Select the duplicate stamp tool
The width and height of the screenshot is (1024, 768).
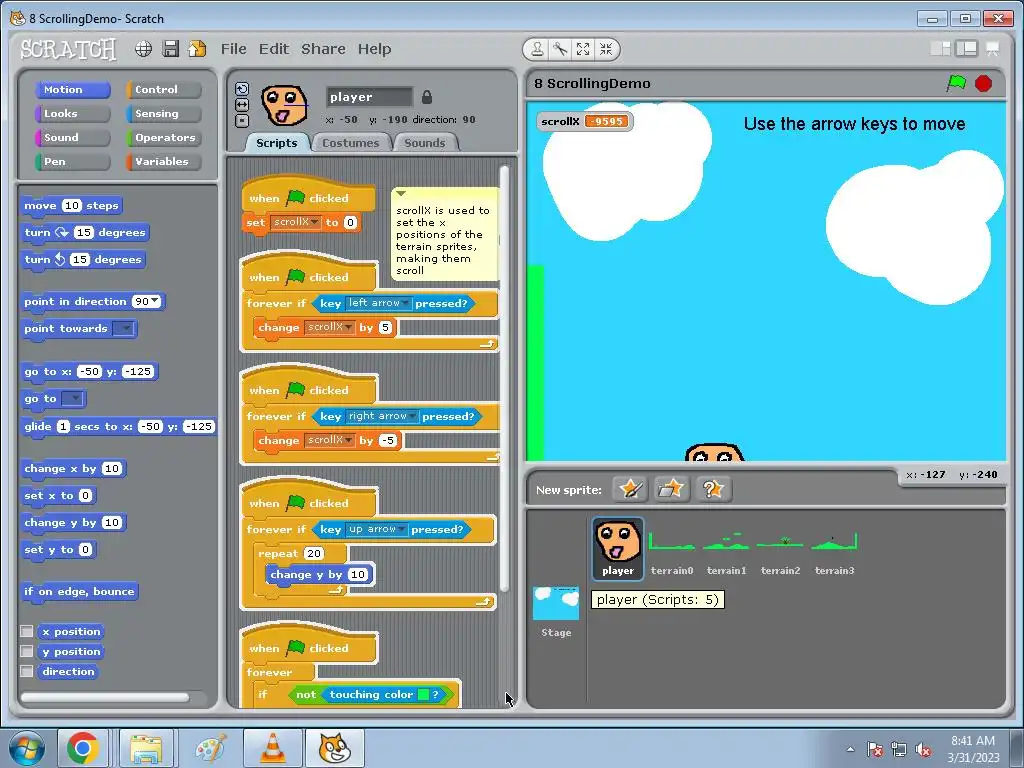click(x=537, y=49)
